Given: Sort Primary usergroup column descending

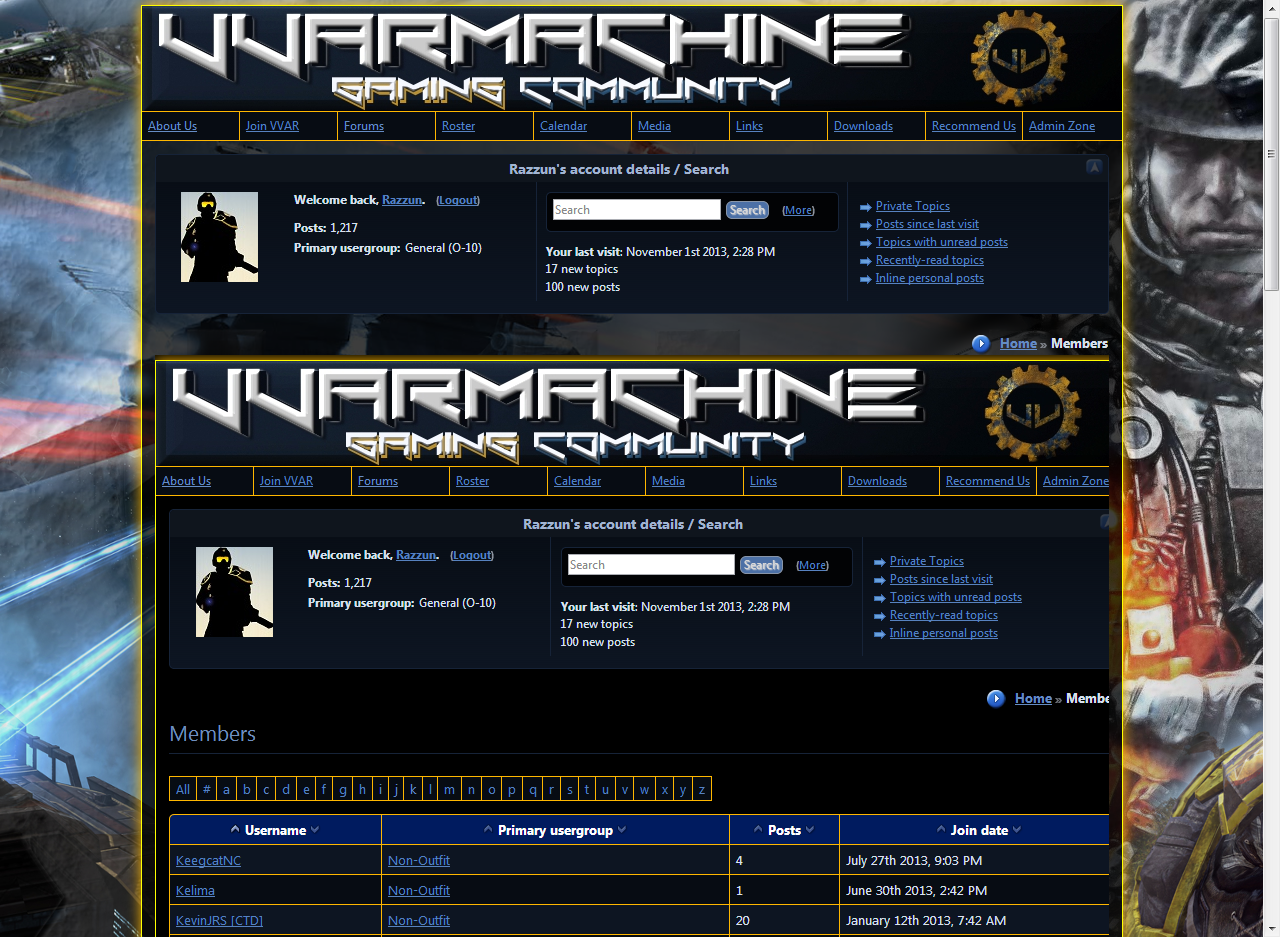Looking at the screenshot, I should (622, 830).
